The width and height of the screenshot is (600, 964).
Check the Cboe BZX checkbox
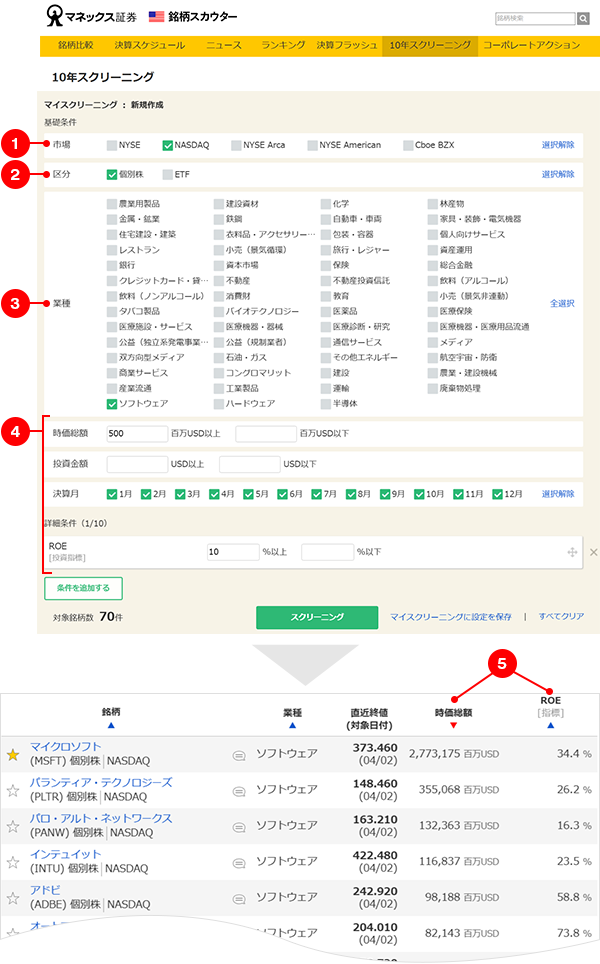tap(408, 145)
